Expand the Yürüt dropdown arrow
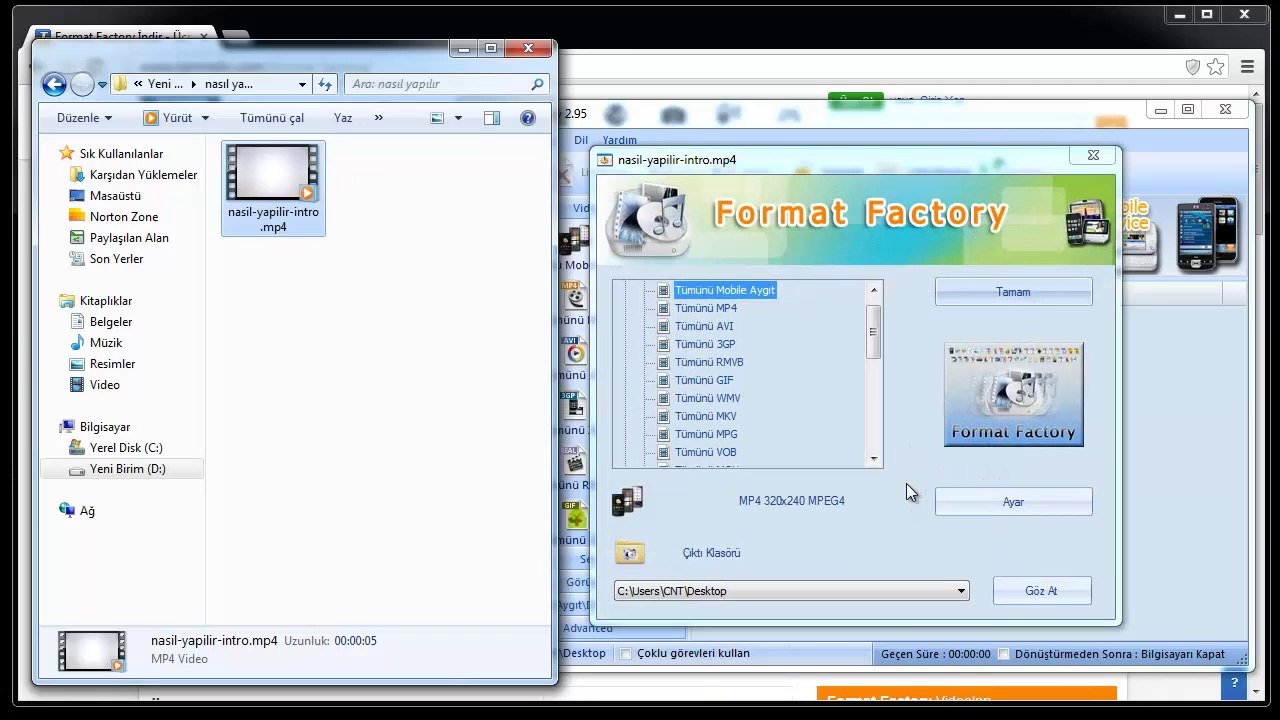 pyautogui.click(x=205, y=118)
